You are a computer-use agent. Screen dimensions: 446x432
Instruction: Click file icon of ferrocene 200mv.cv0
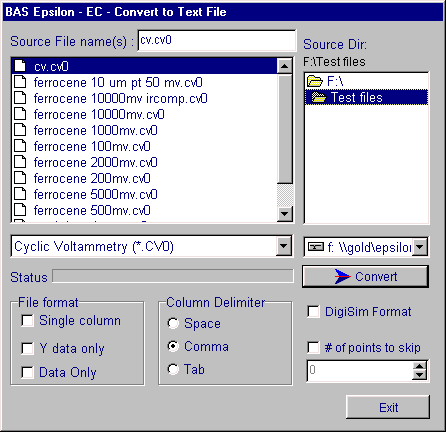(x=20, y=178)
